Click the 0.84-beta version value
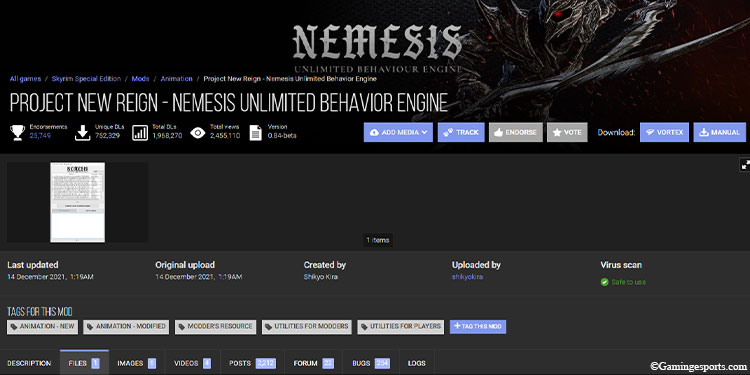750x375 pixels. (282, 136)
